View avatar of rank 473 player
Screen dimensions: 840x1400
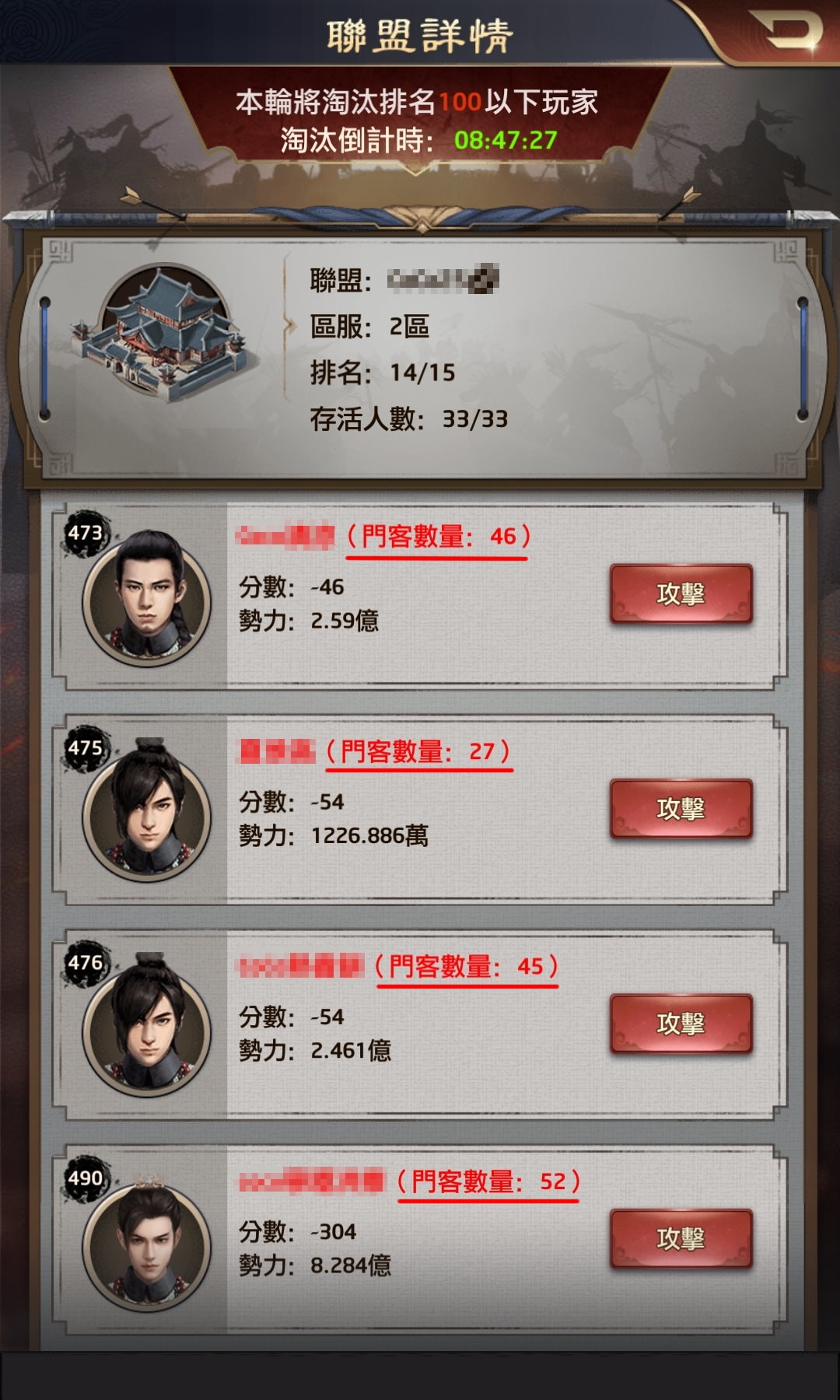tap(147, 599)
